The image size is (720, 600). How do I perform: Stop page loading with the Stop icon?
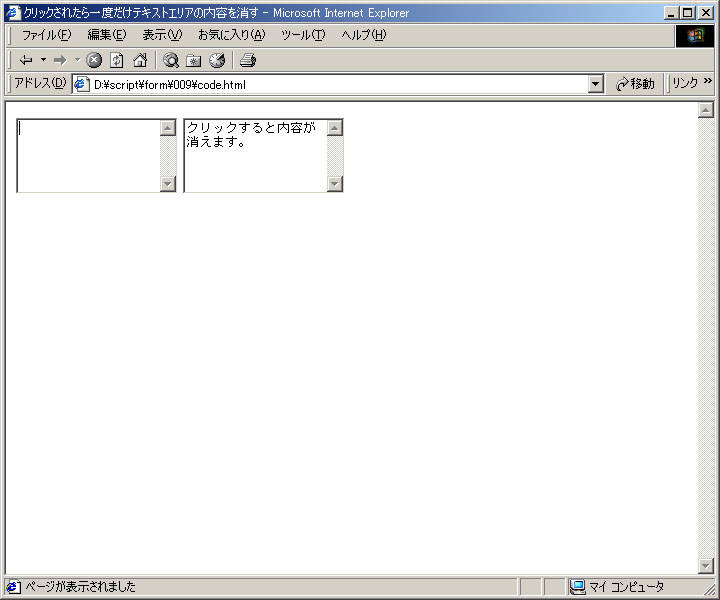(x=94, y=60)
